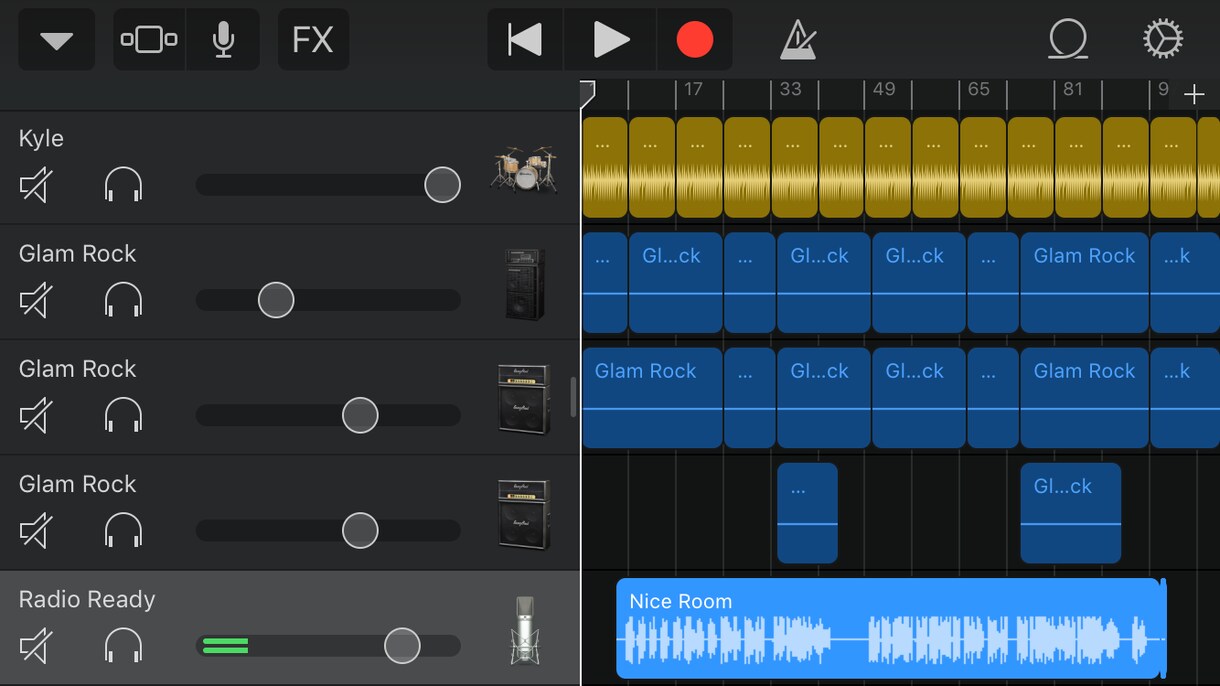Start playback with the Play button
1220x686 pixels.
610,40
